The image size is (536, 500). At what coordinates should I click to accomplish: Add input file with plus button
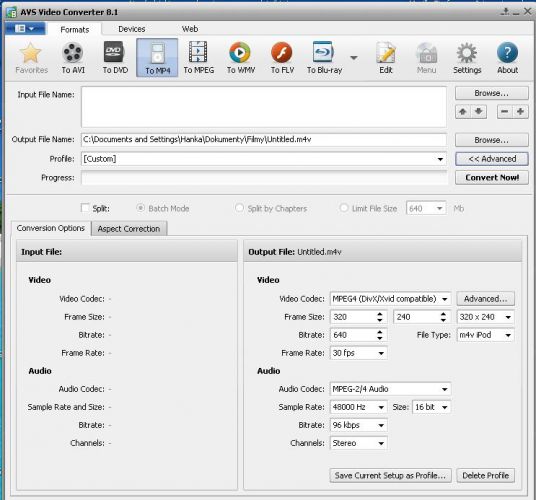click(520, 112)
